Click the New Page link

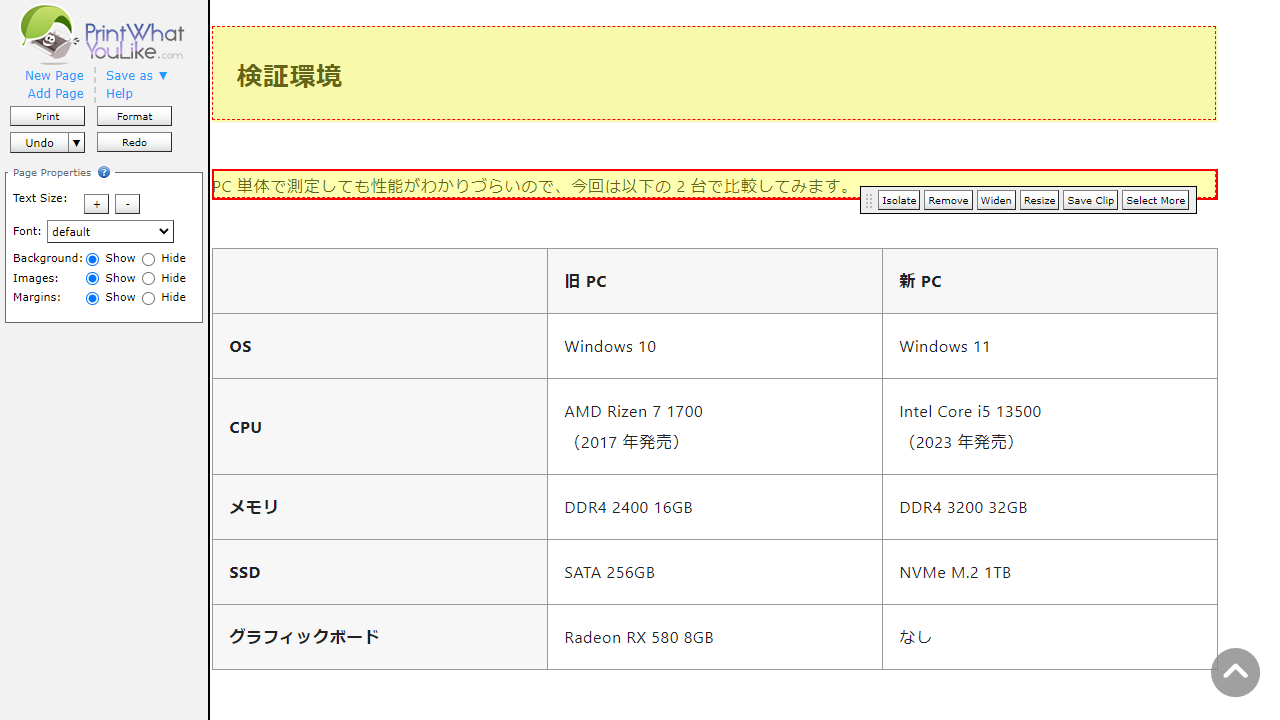(55, 76)
